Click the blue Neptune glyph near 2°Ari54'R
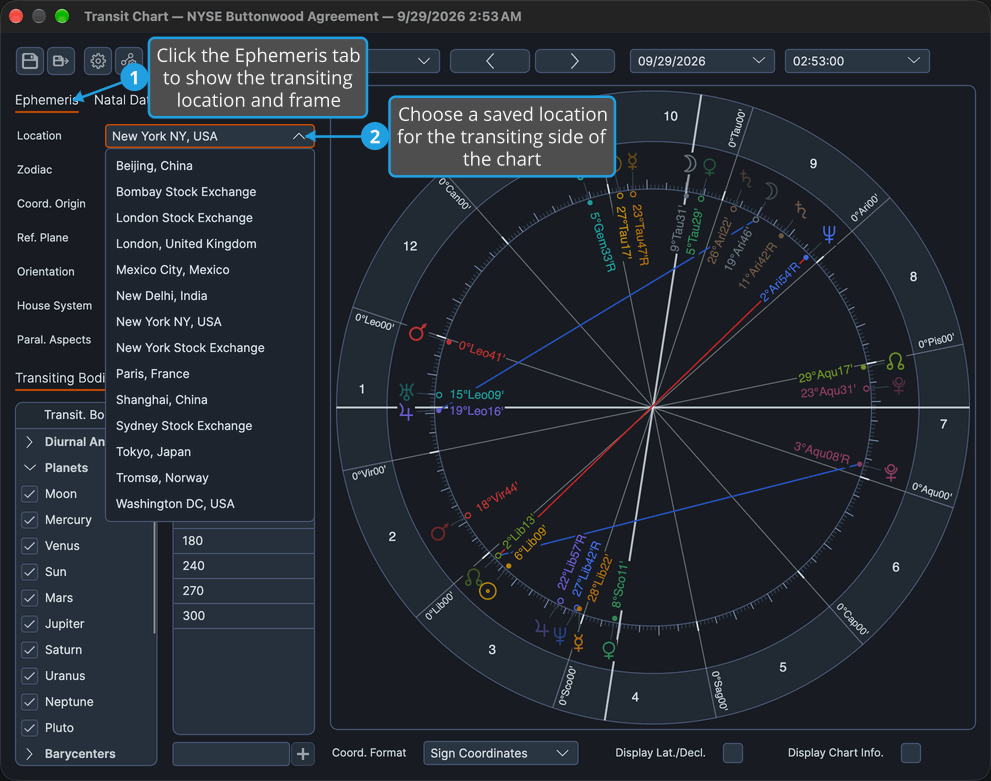 click(x=829, y=234)
